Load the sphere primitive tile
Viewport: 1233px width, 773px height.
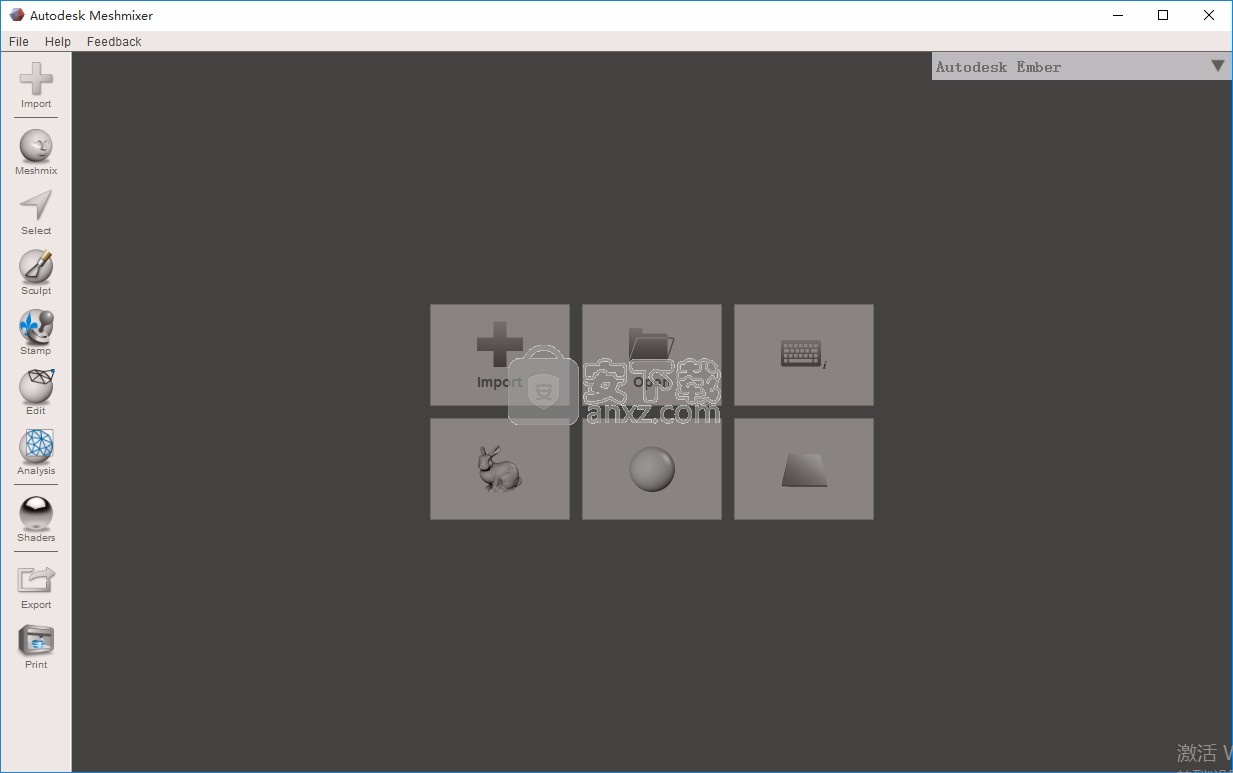pos(652,469)
